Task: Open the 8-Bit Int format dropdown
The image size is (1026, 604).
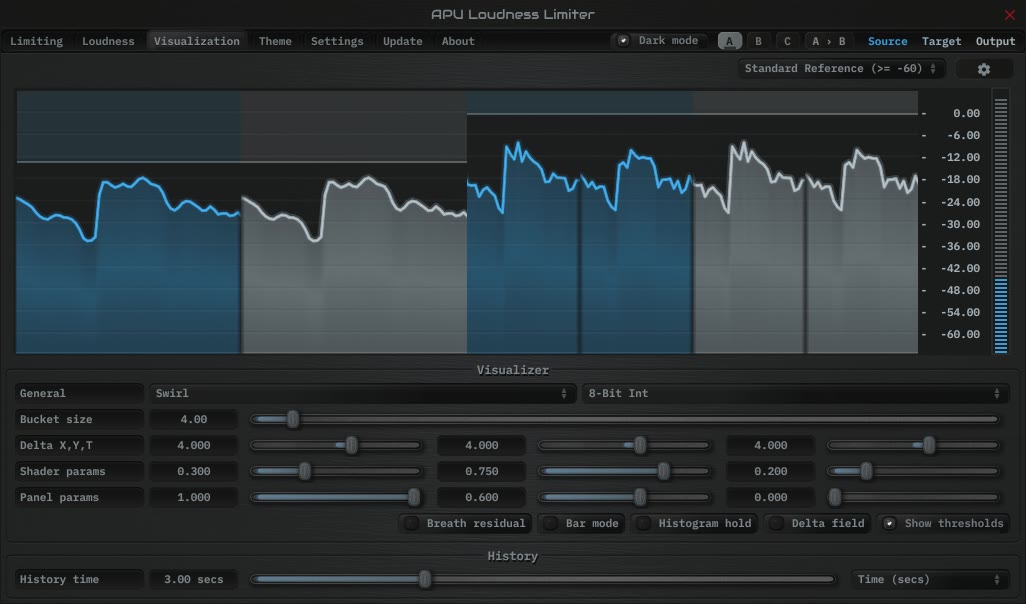Action: pyautogui.click(x=794, y=393)
